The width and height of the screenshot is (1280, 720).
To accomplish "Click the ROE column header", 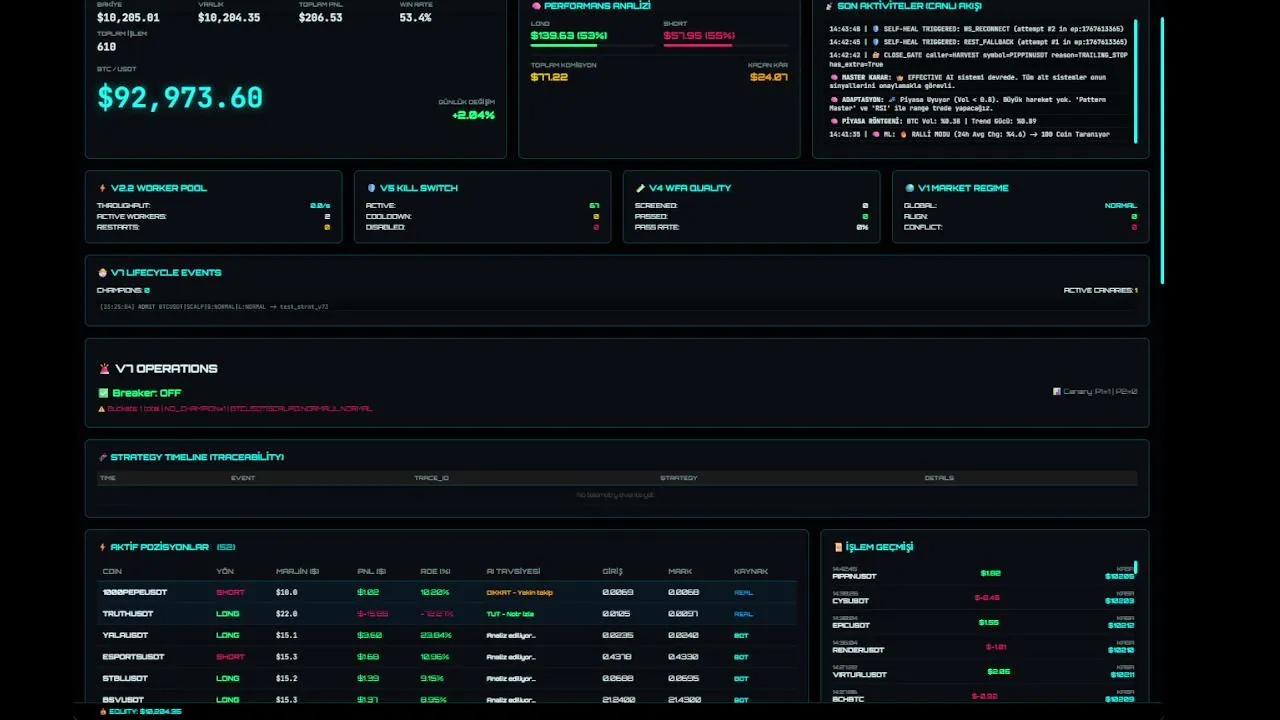I will 435,571.
